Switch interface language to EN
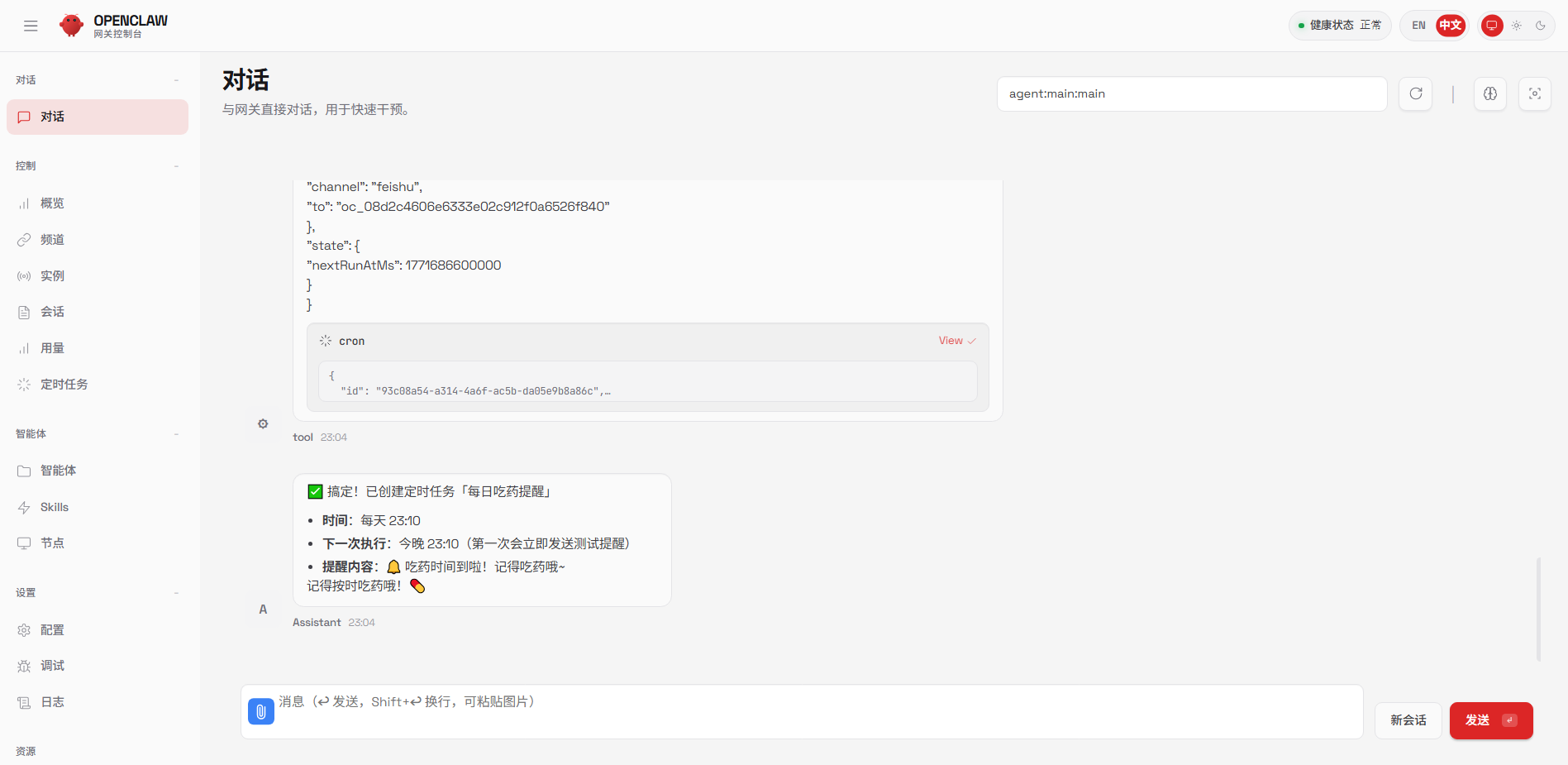Screen dimensions: 1568x765 [x=1418, y=26]
